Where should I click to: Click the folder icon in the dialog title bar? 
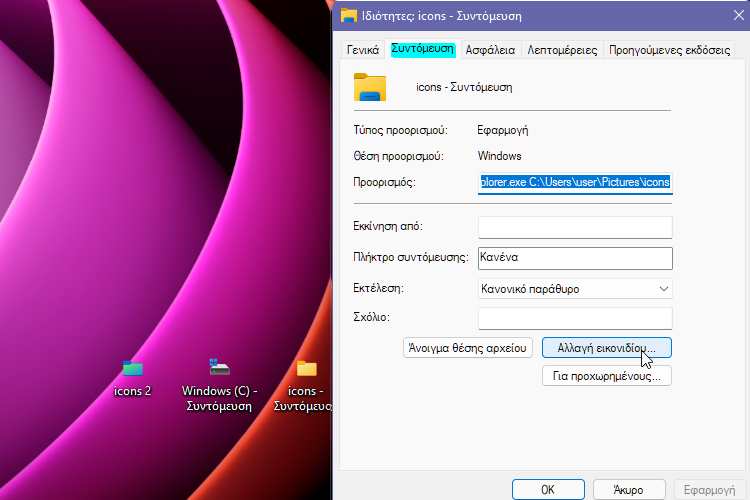click(349, 15)
